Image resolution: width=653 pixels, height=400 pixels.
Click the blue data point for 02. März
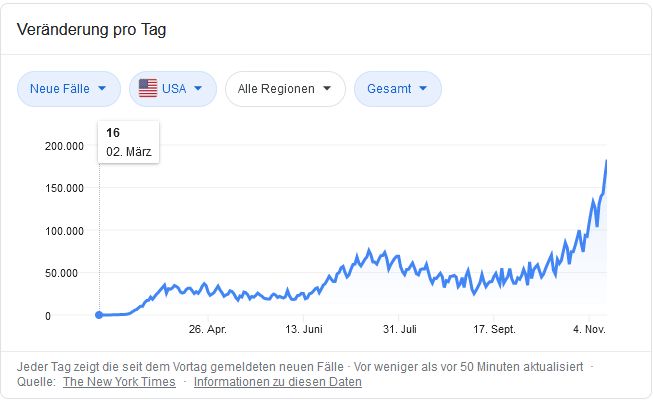(99, 315)
